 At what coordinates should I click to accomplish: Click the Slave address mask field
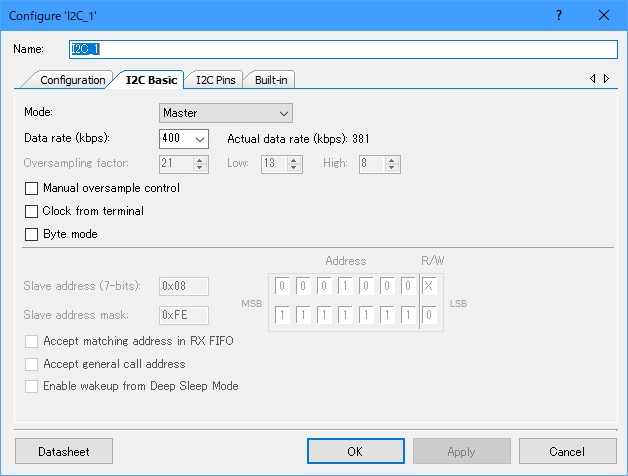click(x=183, y=315)
